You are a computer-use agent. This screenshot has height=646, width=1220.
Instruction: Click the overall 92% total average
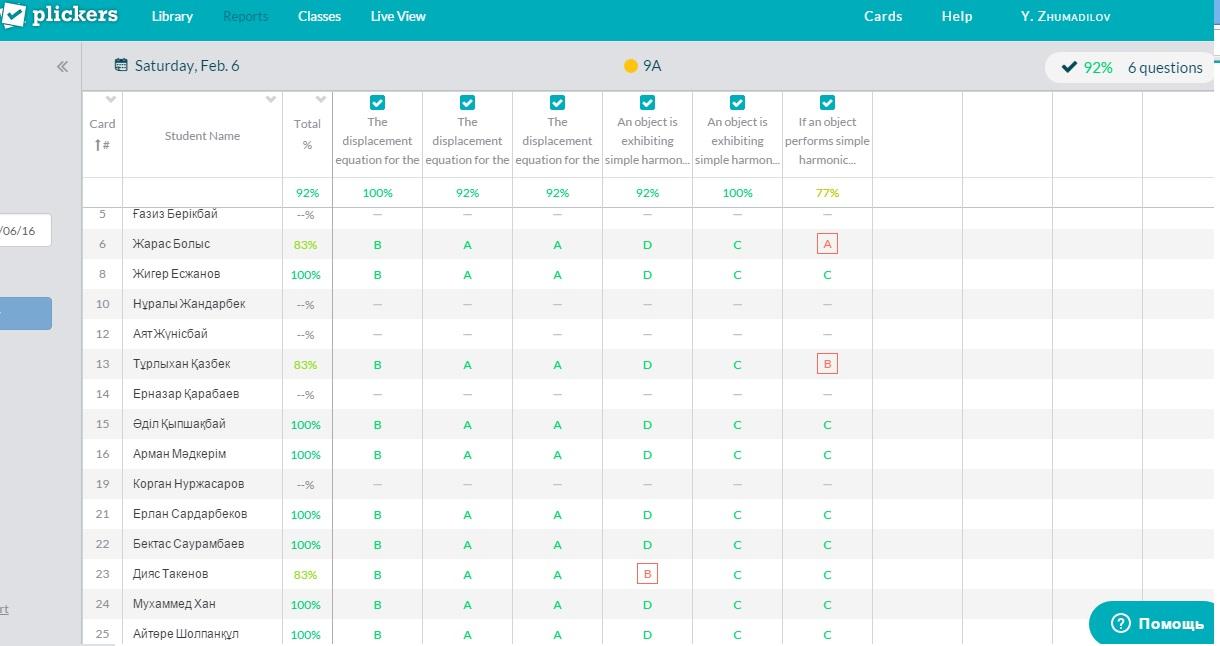(307, 193)
